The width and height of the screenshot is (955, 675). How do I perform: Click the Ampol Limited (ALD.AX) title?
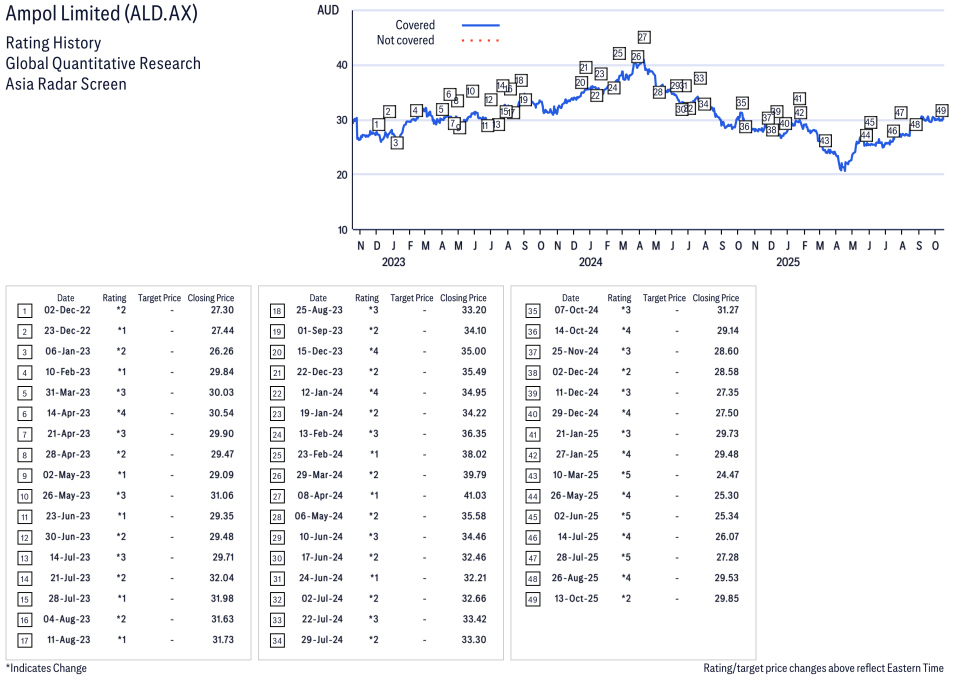pyautogui.click(x=102, y=15)
